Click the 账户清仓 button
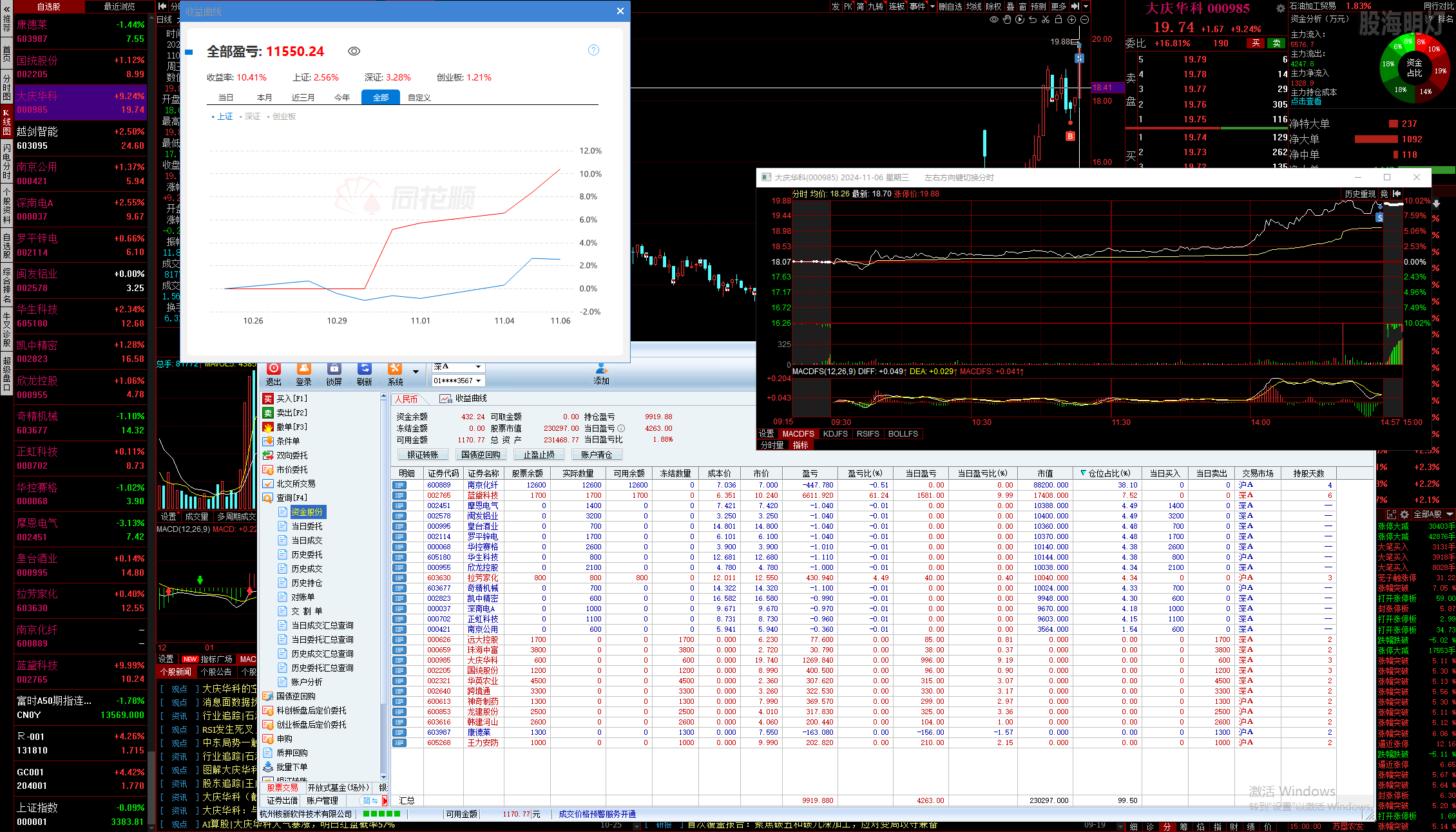 [x=597, y=455]
